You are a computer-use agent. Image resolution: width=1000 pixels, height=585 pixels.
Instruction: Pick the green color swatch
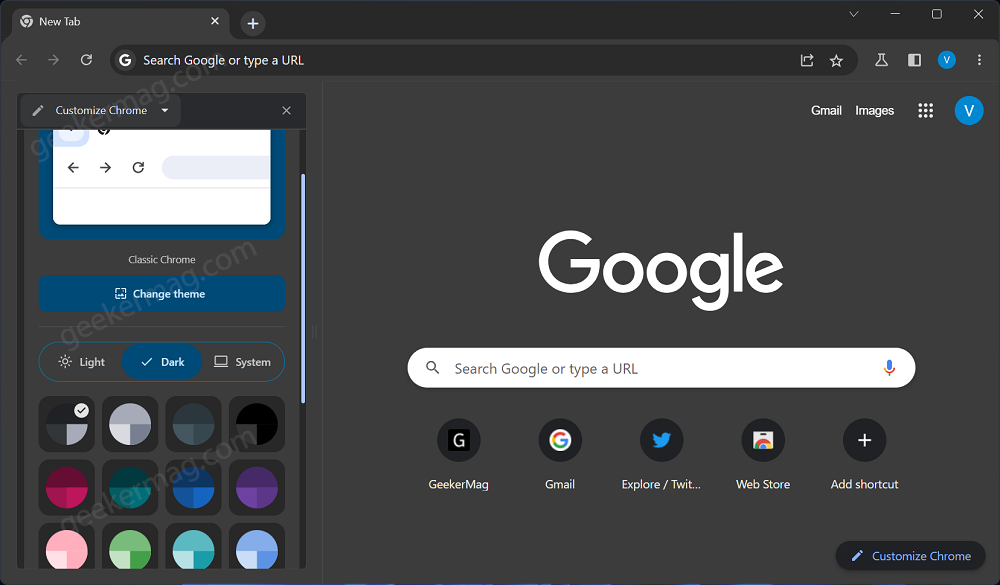pyautogui.click(x=130, y=546)
